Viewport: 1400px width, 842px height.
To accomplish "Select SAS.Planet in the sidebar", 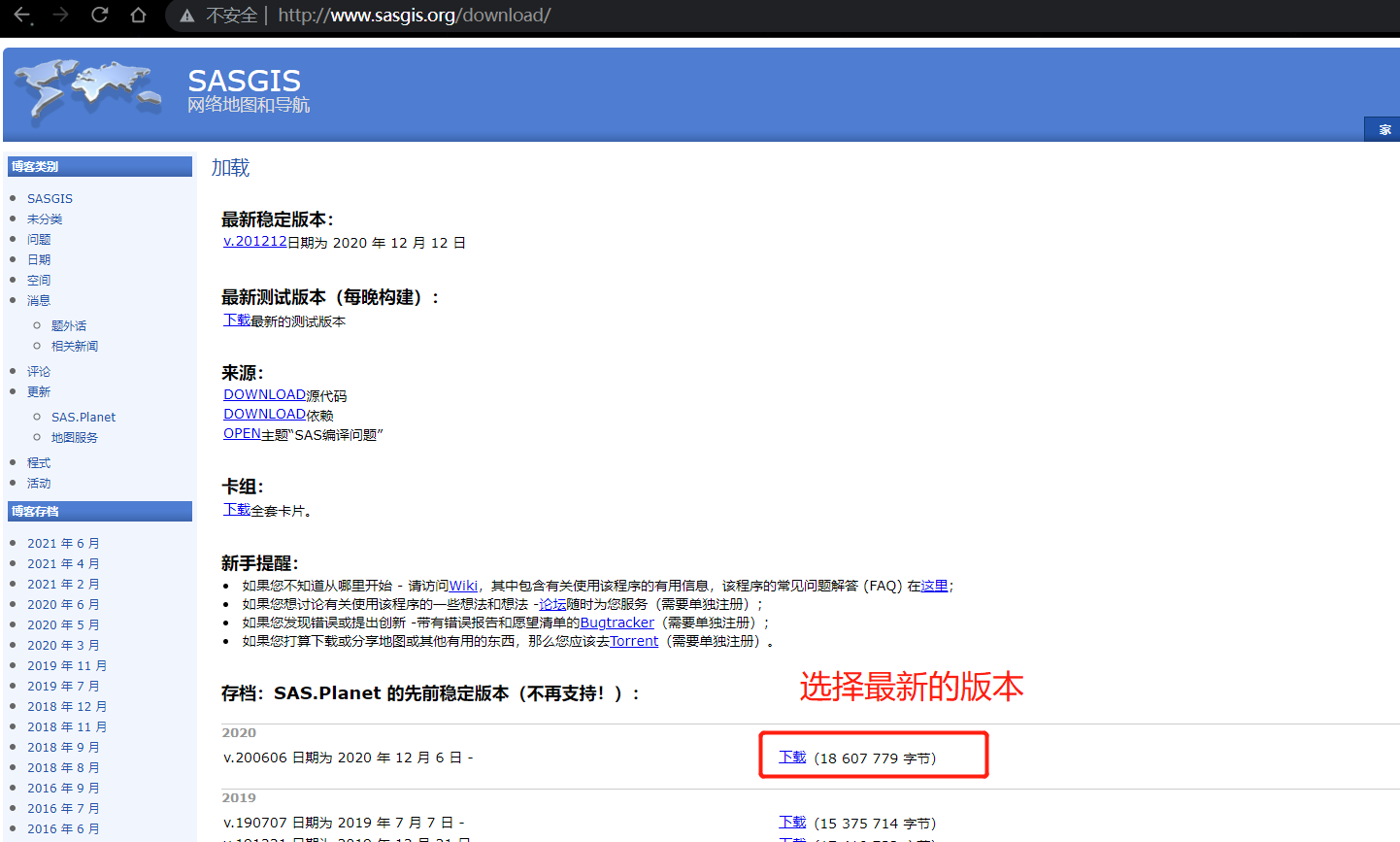I will click(83, 416).
